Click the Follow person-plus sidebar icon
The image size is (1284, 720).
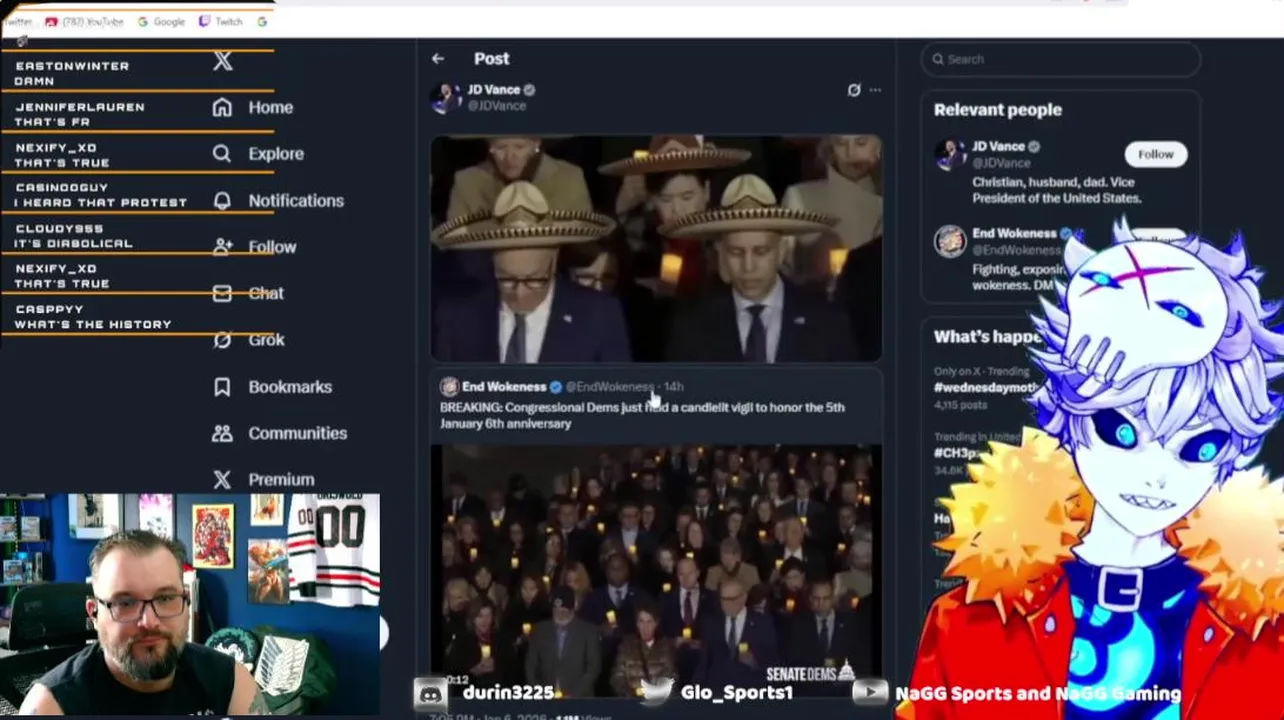click(x=222, y=246)
